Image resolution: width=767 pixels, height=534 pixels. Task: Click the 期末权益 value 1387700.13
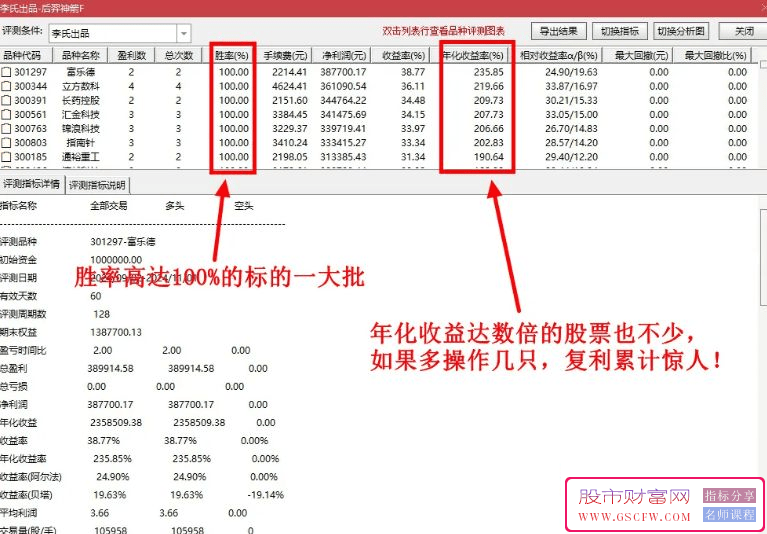coord(116,333)
